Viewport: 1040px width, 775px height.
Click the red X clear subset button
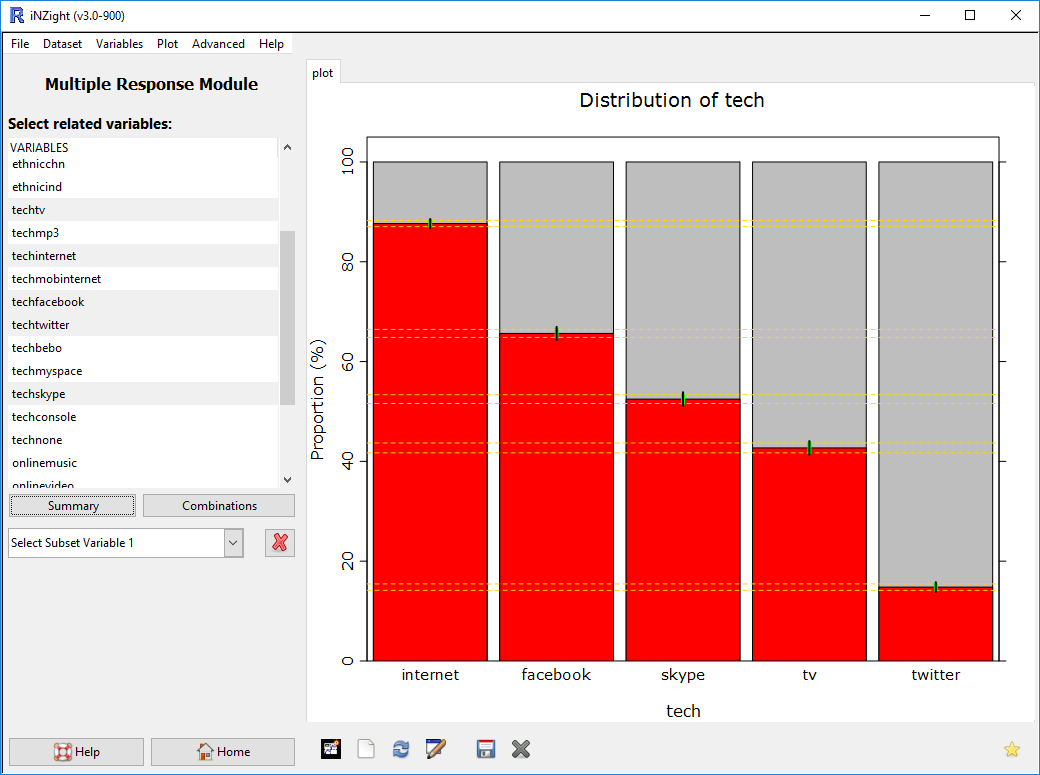click(280, 542)
